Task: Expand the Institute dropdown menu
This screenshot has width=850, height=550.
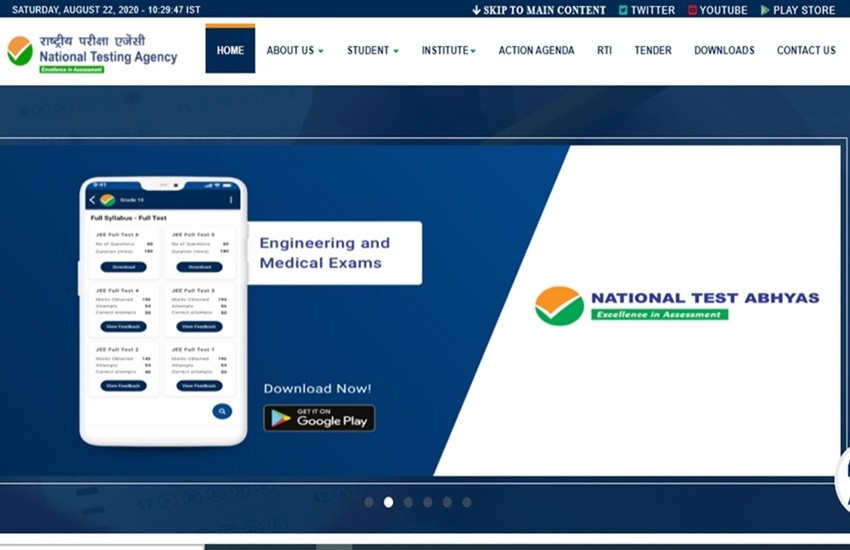Action: point(448,51)
